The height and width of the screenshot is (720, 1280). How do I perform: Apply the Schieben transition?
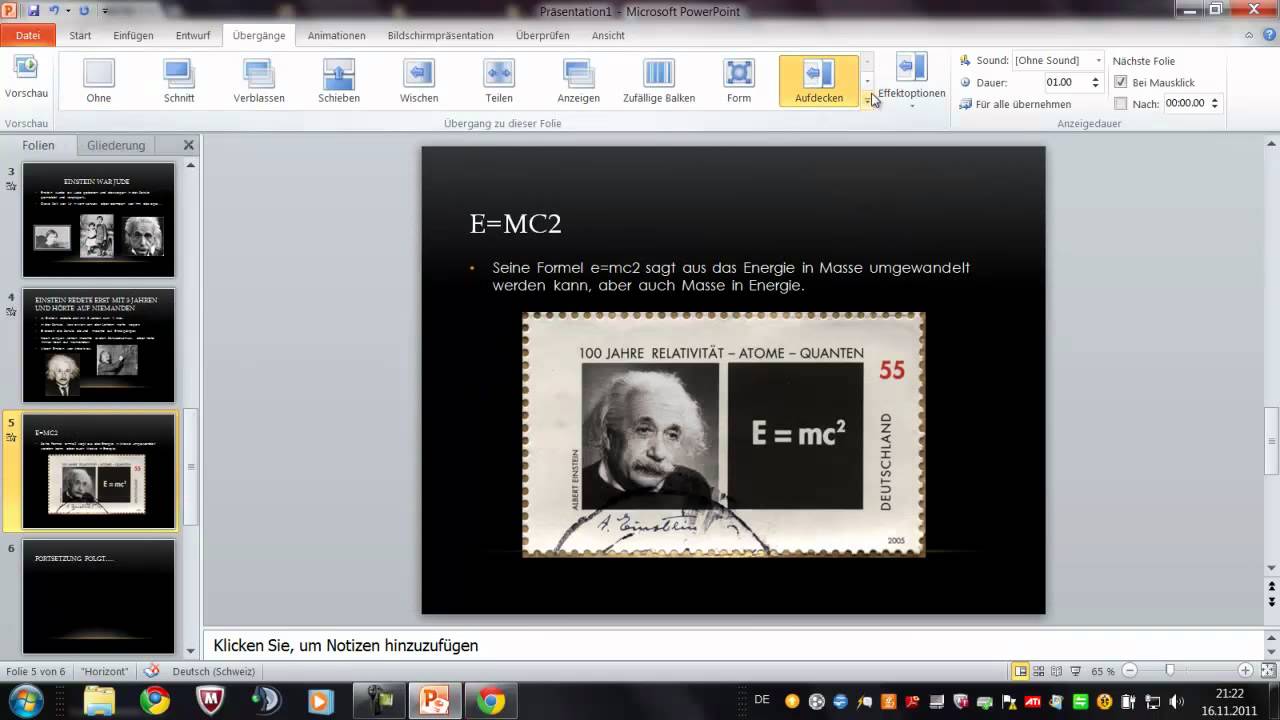(x=339, y=81)
